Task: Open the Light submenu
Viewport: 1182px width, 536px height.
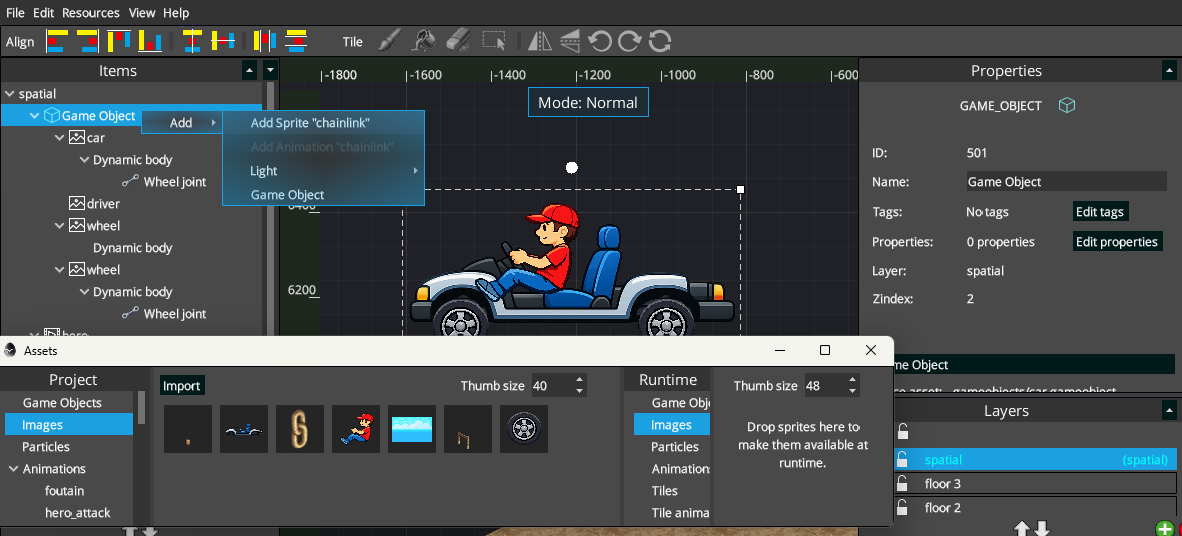Action: point(323,171)
